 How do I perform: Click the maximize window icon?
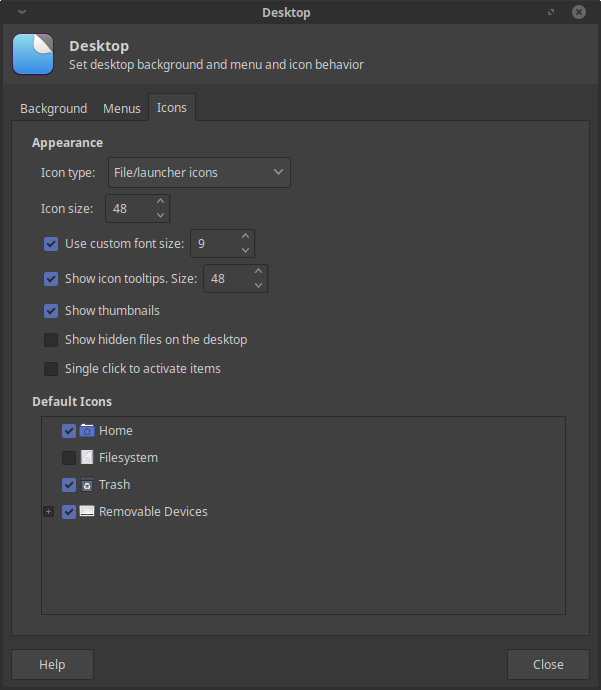pos(551,12)
